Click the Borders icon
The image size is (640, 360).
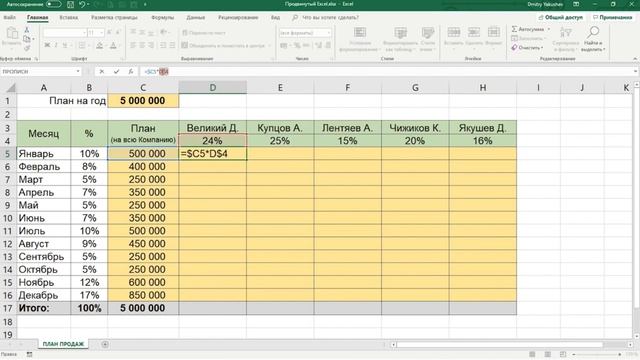click(82, 45)
